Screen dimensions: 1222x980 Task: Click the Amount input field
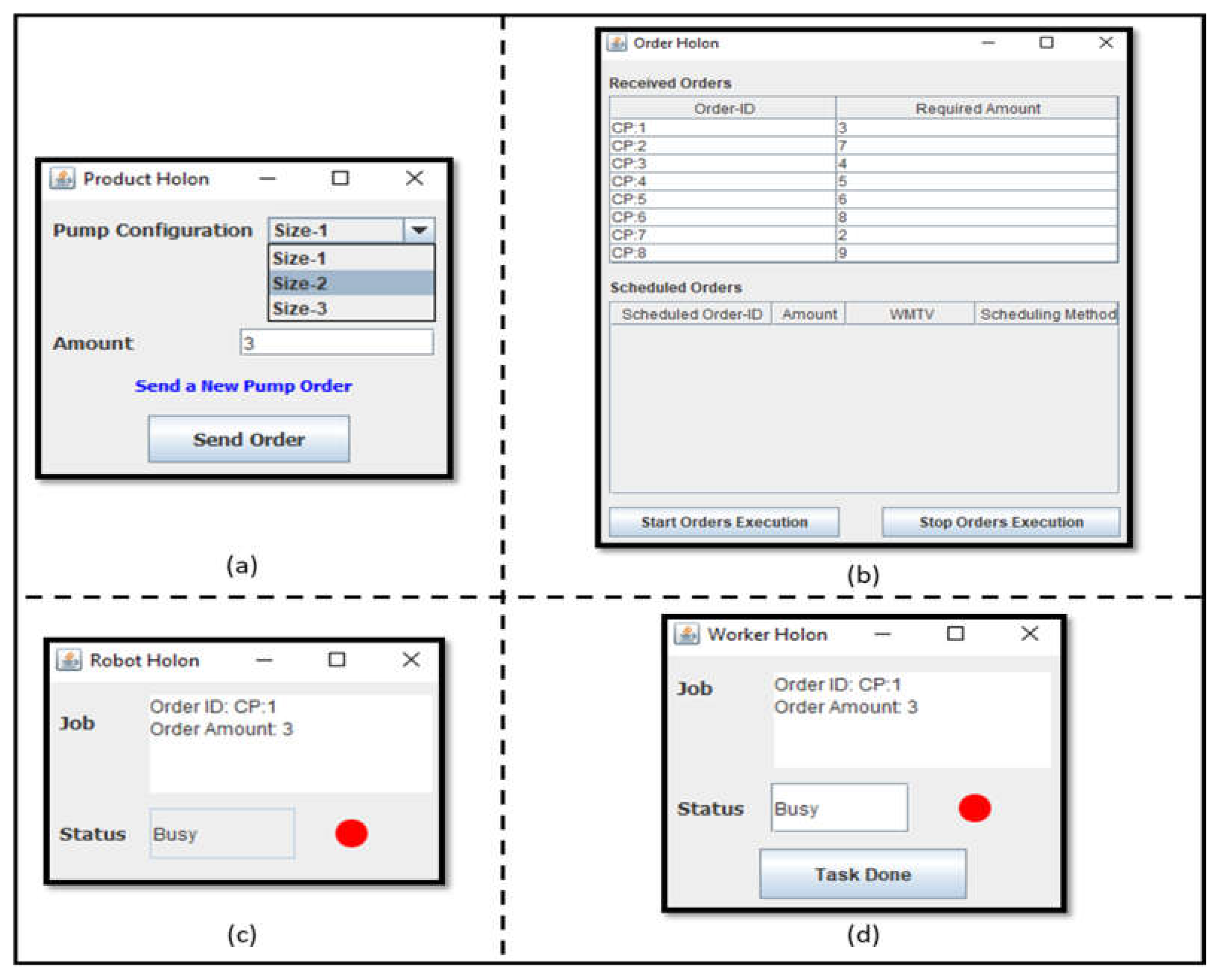click(x=337, y=342)
